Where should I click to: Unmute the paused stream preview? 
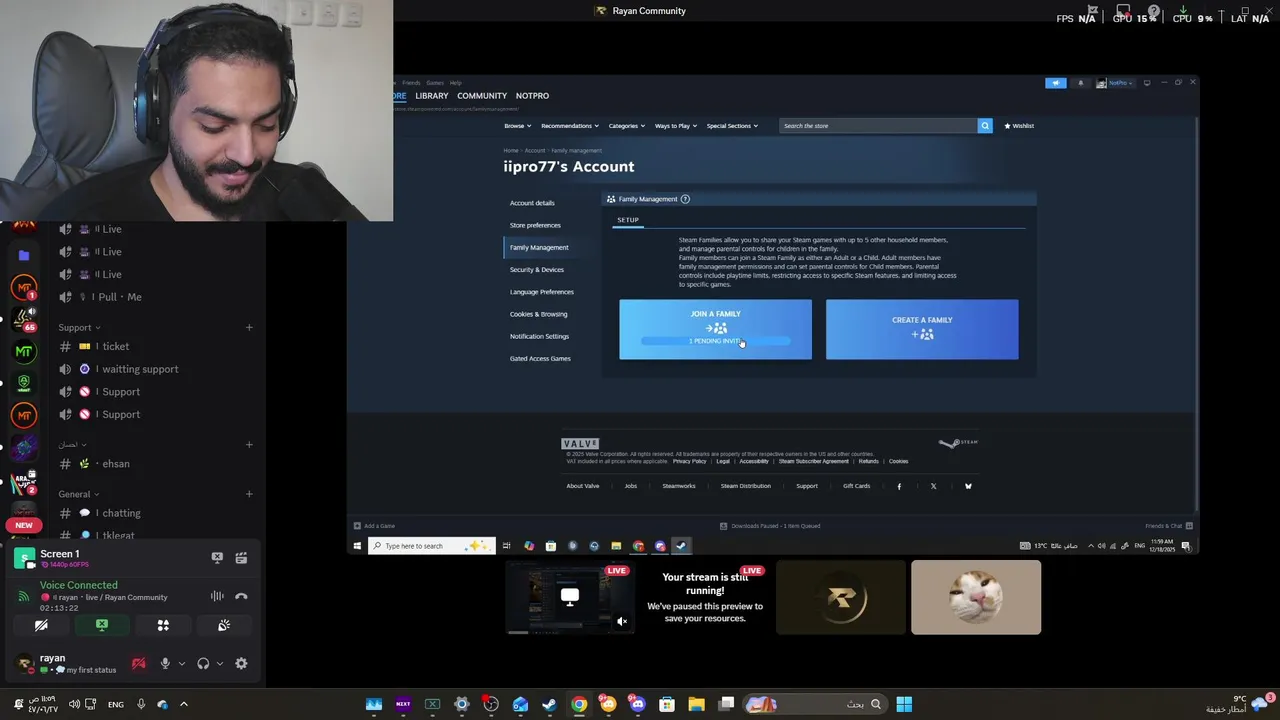622,621
